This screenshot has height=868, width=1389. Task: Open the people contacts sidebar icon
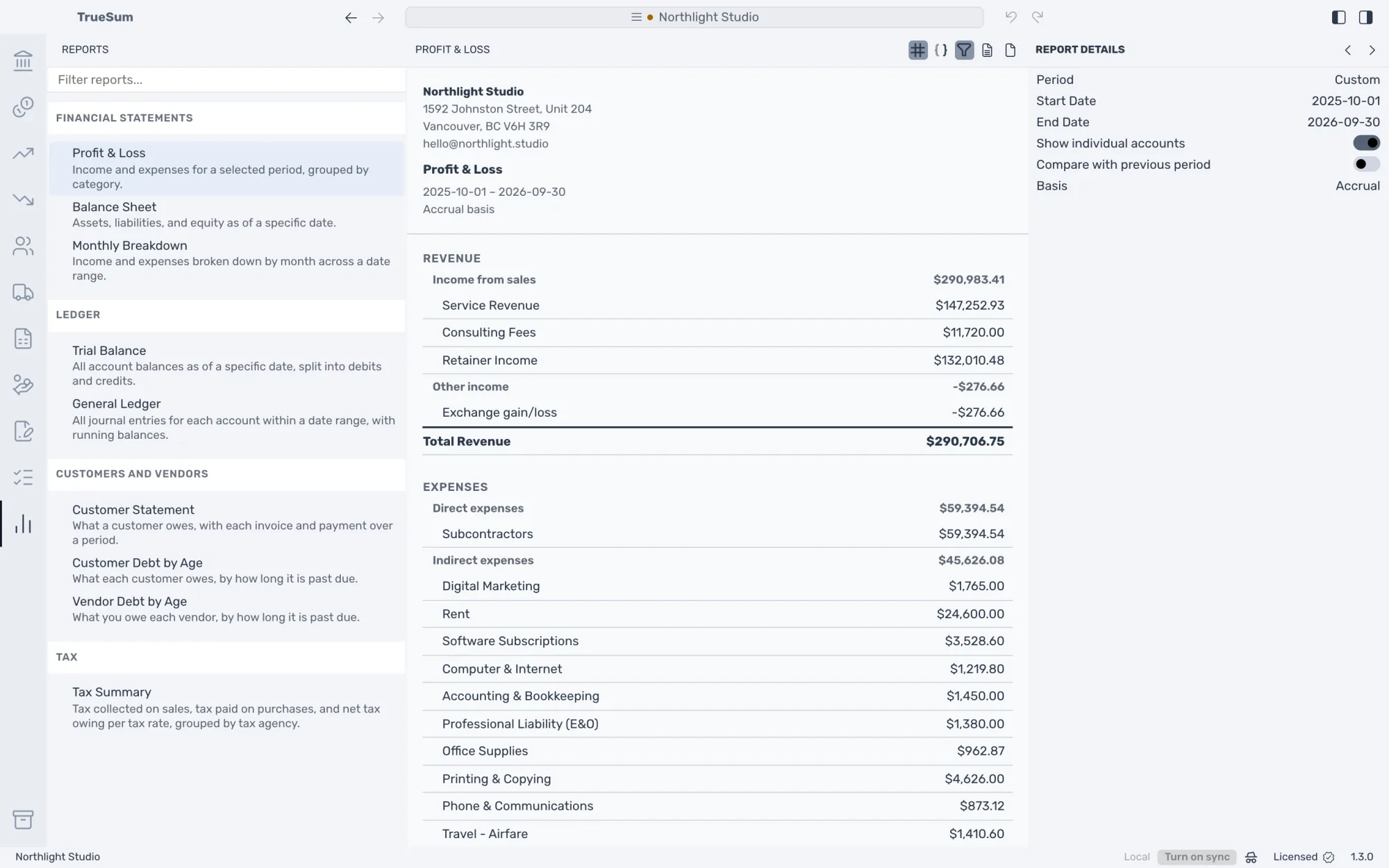(x=23, y=246)
